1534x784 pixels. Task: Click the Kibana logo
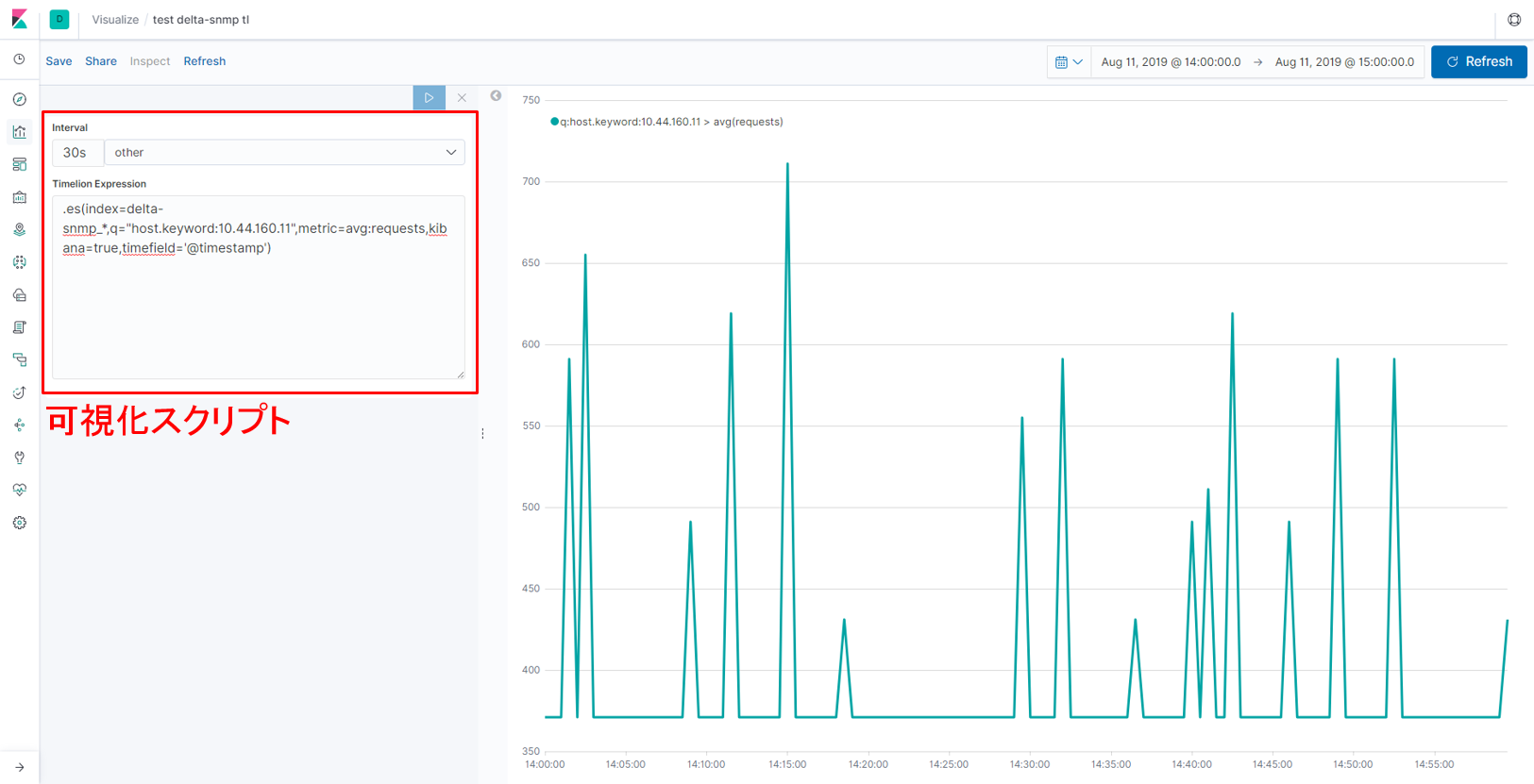[x=20, y=19]
